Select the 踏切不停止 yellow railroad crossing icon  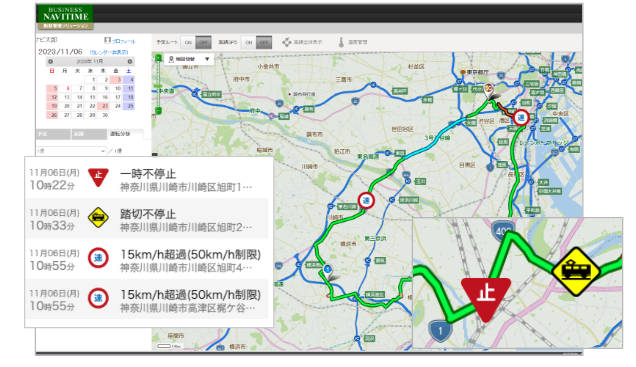[x=98, y=218]
